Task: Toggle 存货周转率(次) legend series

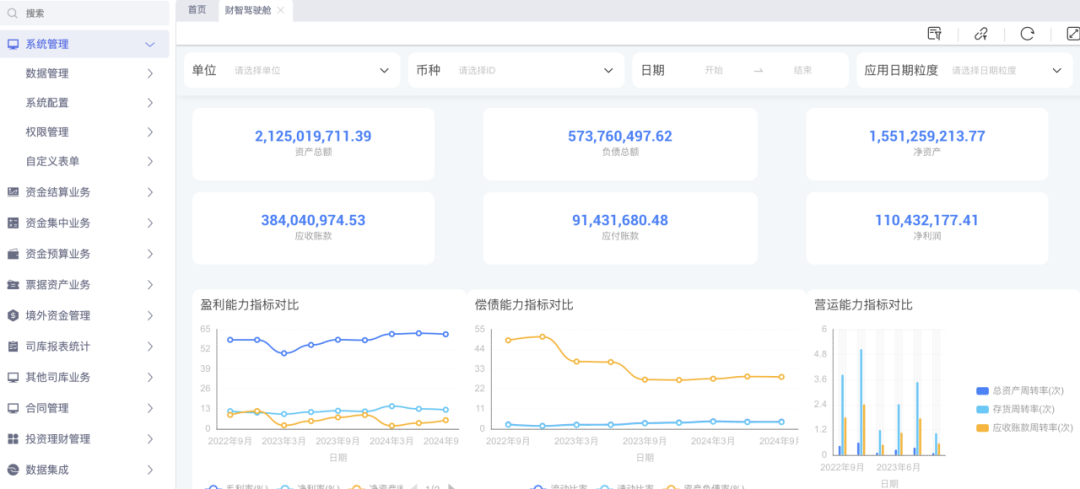Action: point(1016,410)
